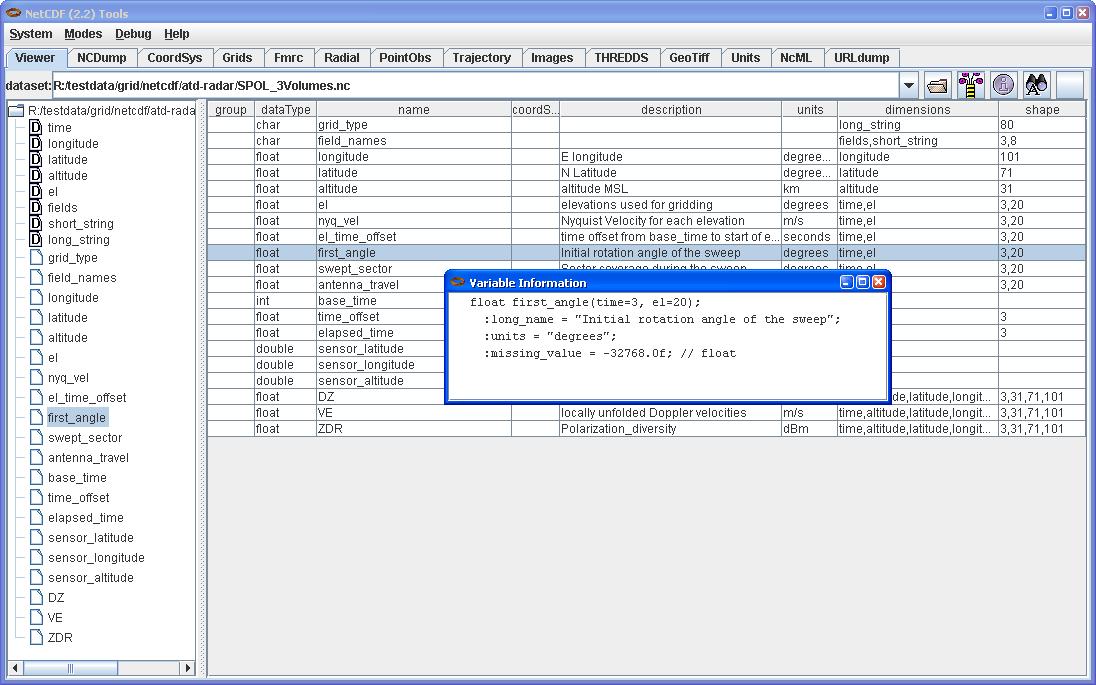Open the Modes menu

coord(83,34)
